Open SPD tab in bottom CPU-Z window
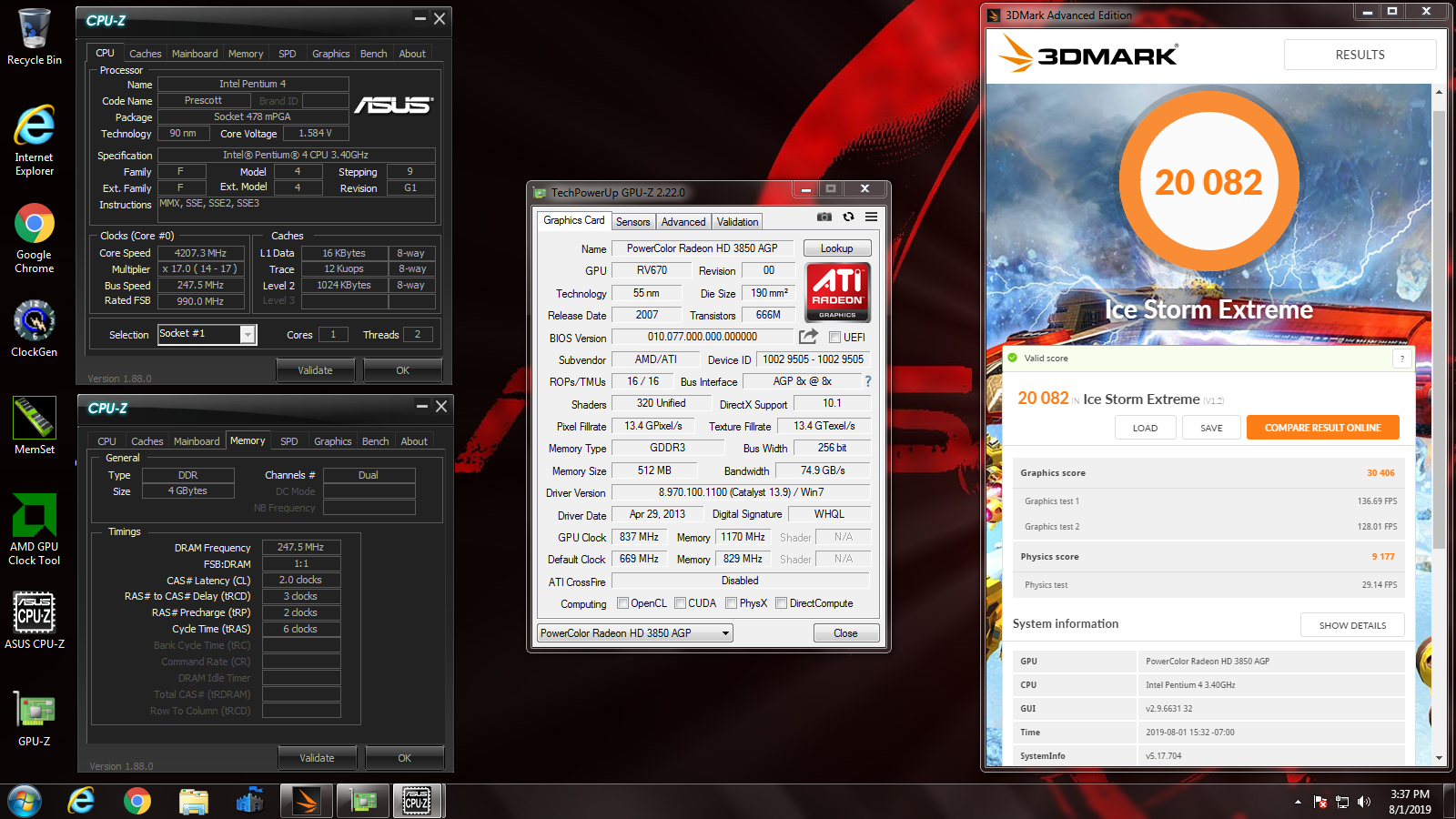Viewport: 1456px width, 819px height. coord(288,441)
